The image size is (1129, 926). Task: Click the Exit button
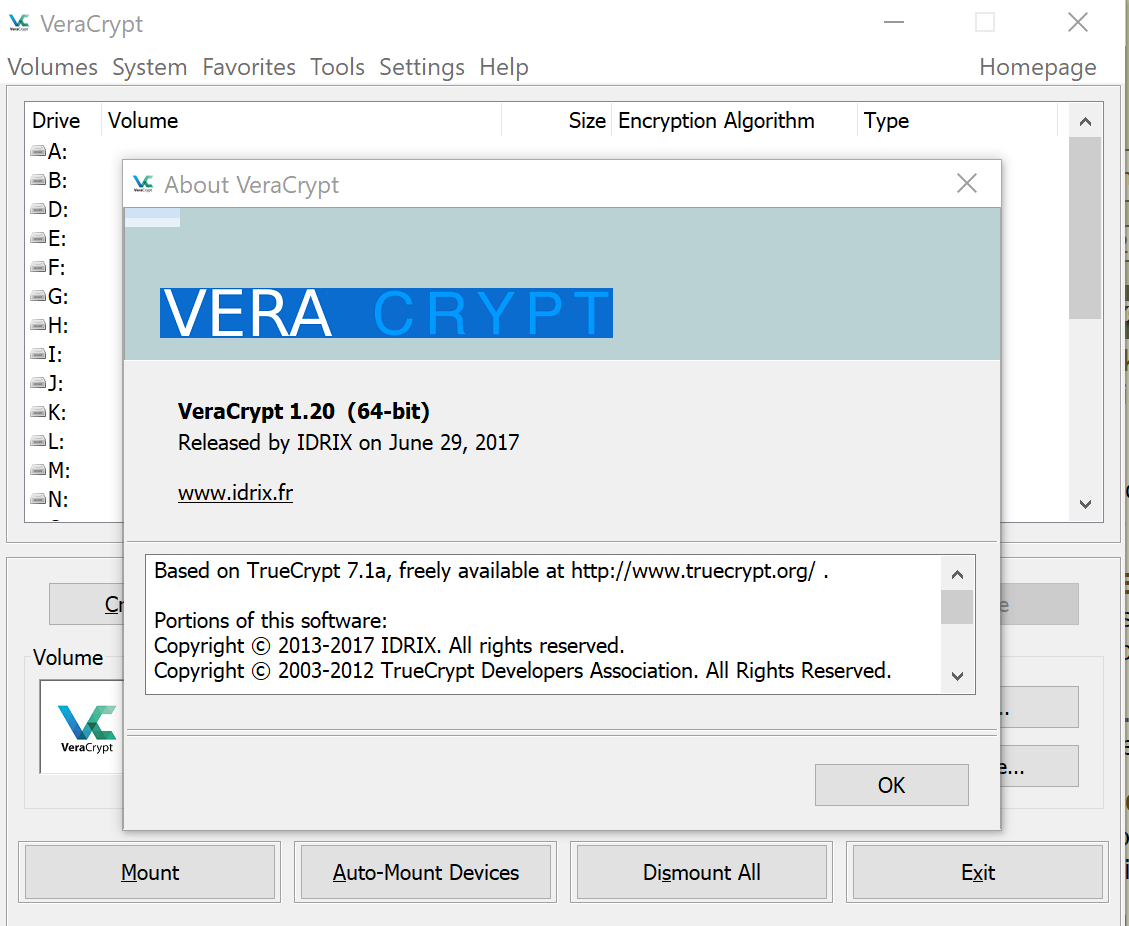[x=978, y=872]
